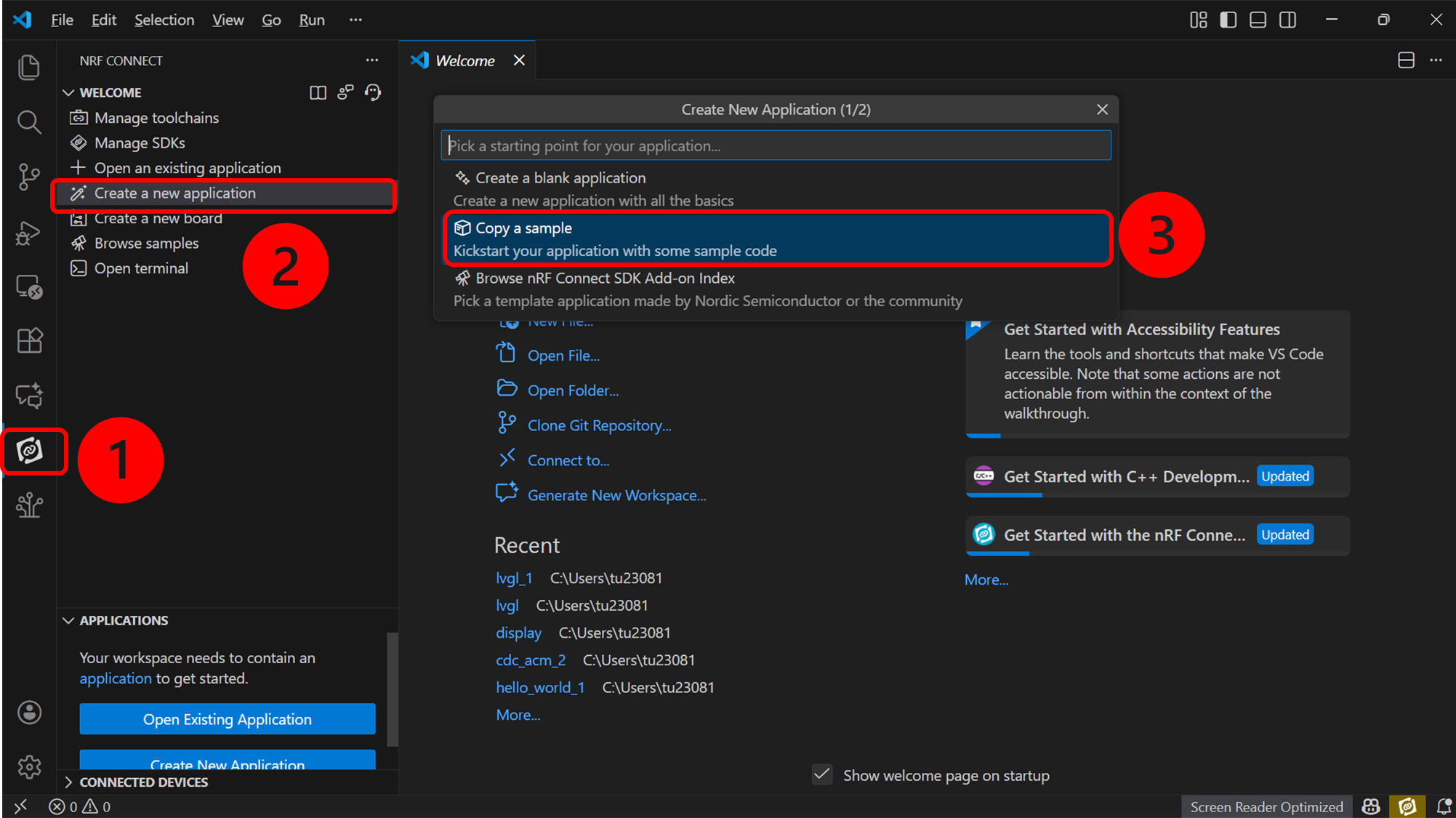Open the Manage settings gear icon

point(29,766)
